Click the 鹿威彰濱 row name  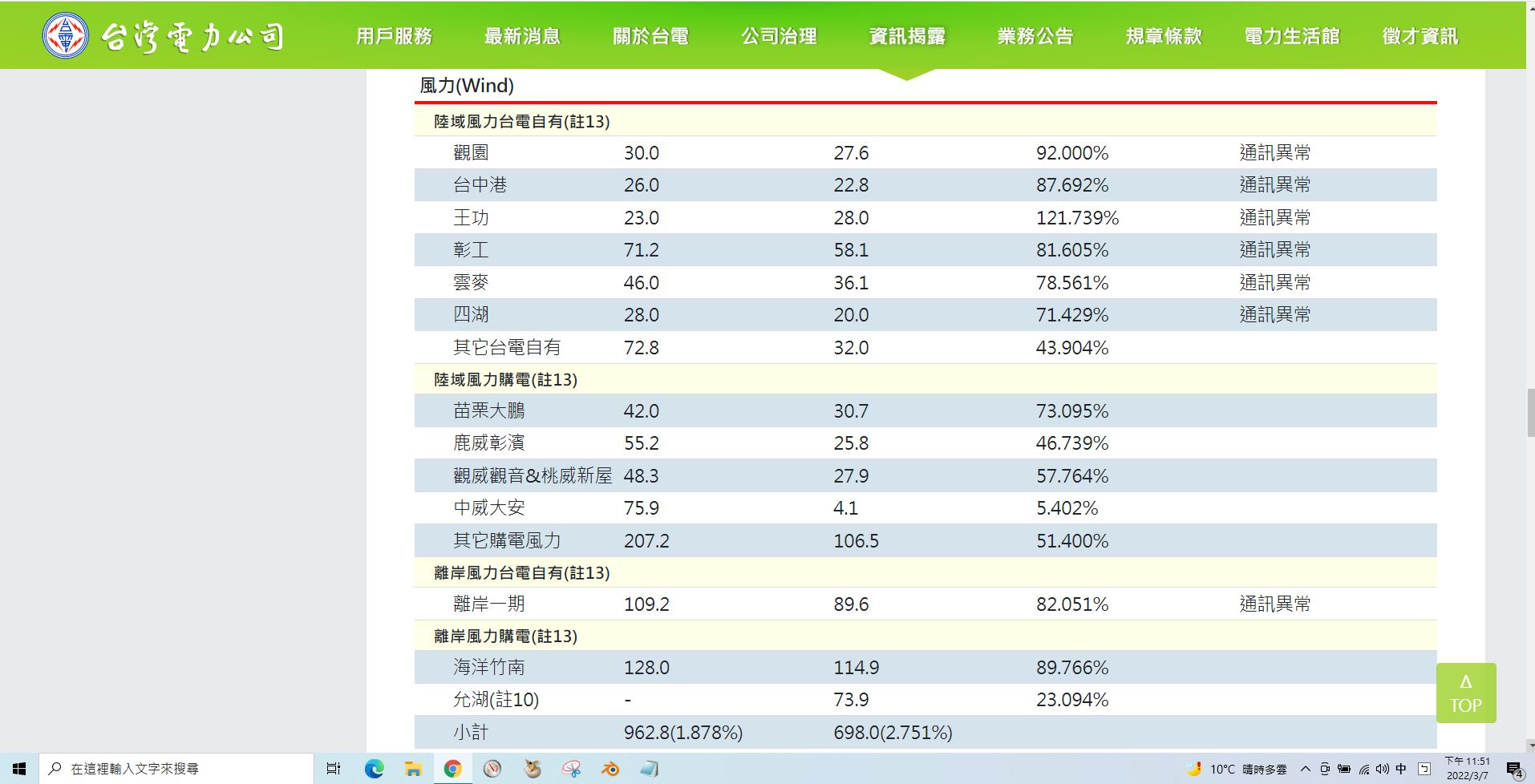click(489, 443)
